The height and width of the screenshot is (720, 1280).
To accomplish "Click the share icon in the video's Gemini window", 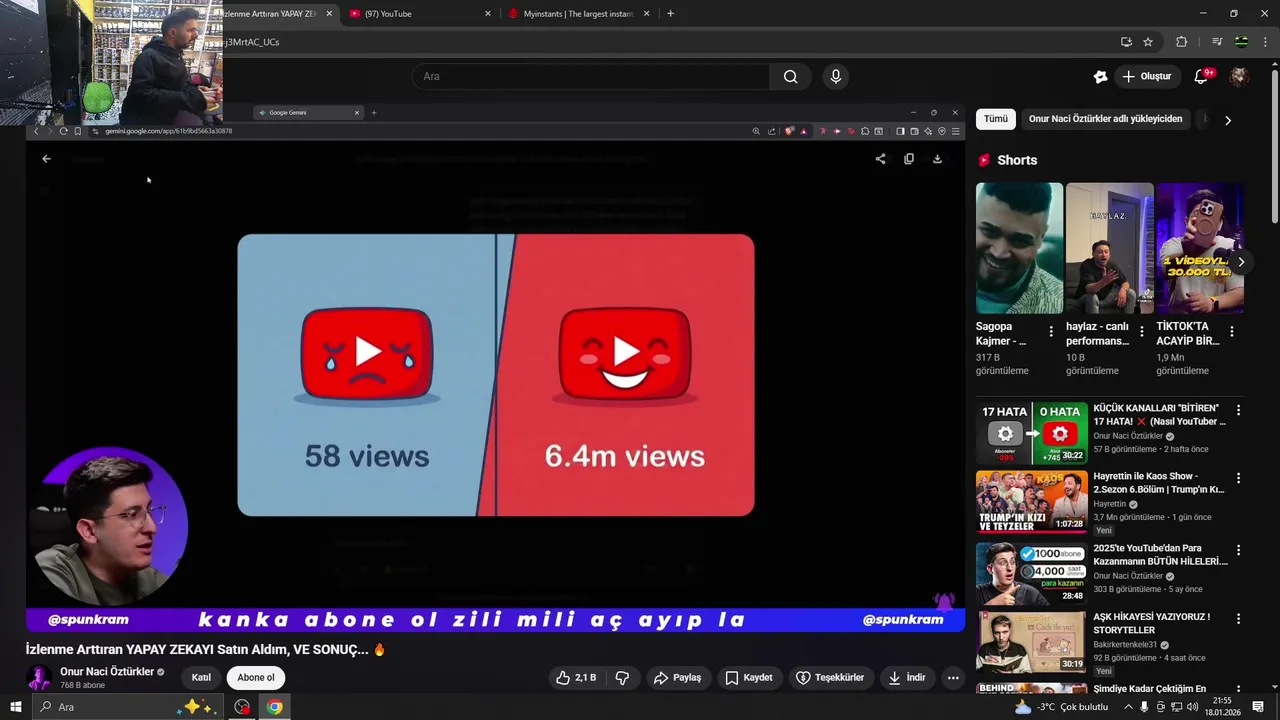I will (880, 159).
